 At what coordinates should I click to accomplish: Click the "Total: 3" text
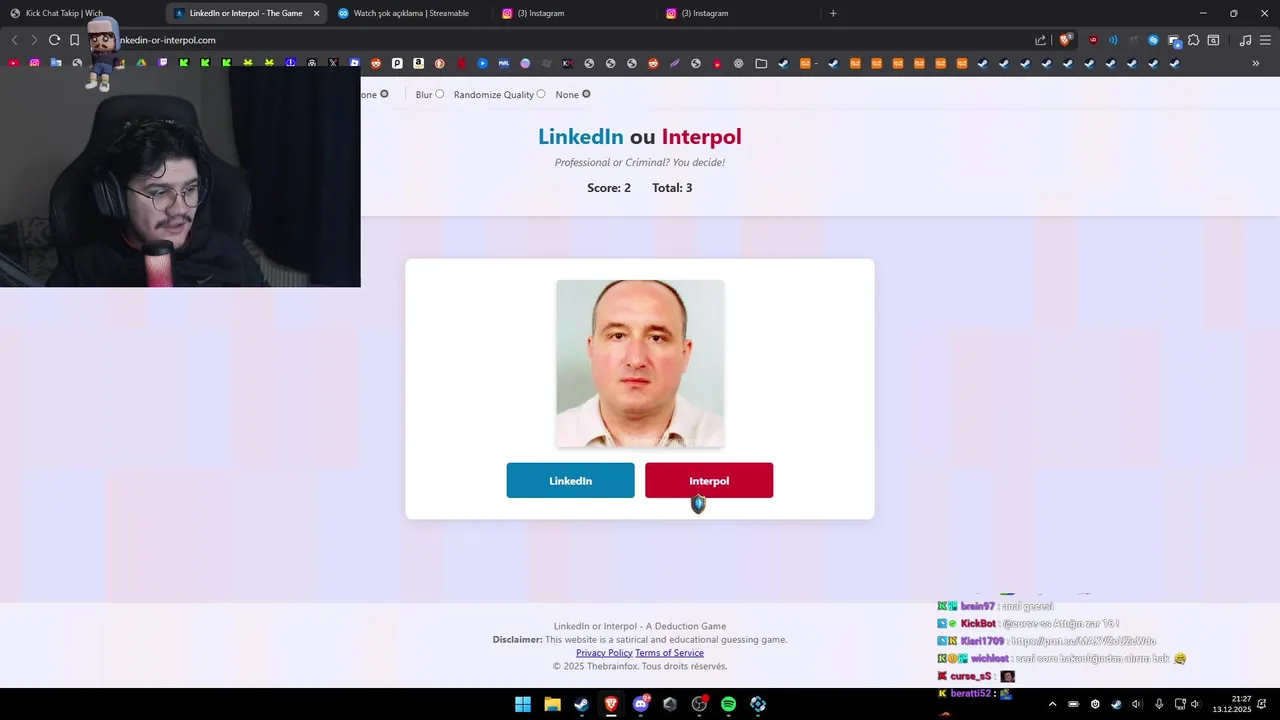point(672,188)
